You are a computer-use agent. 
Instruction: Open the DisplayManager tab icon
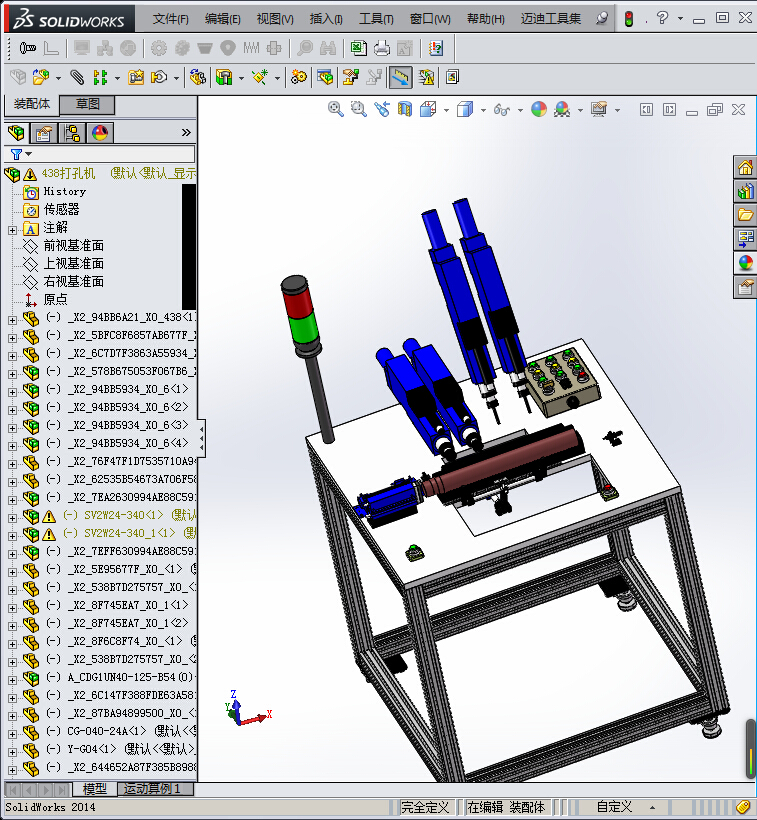100,133
